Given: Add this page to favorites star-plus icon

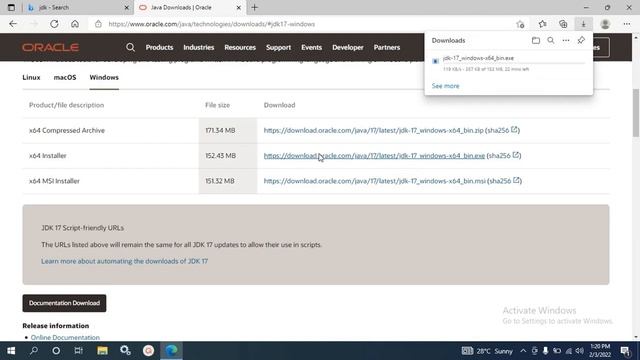Looking at the screenshot, I should point(520,24).
